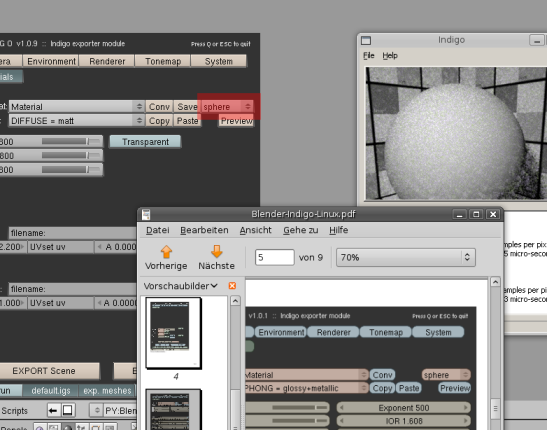Open the Bearbeiten menu
Image resolution: width=547 pixels, height=430 pixels.
coord(204,230)
